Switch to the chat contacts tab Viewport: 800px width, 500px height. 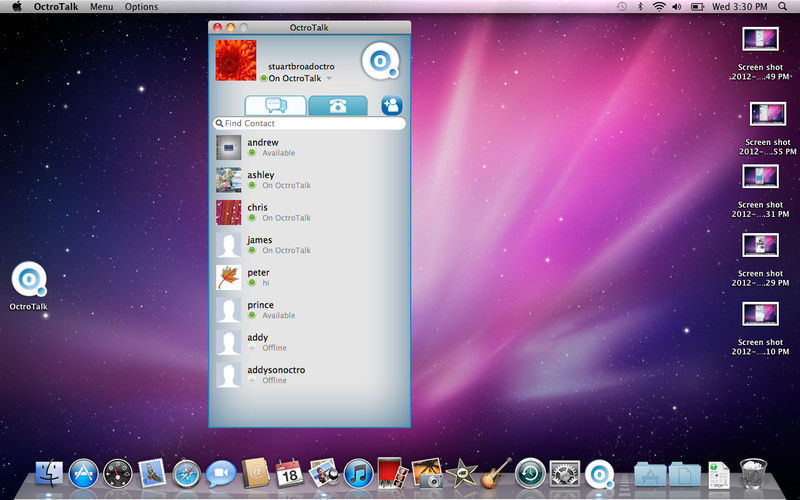(276, 106)
